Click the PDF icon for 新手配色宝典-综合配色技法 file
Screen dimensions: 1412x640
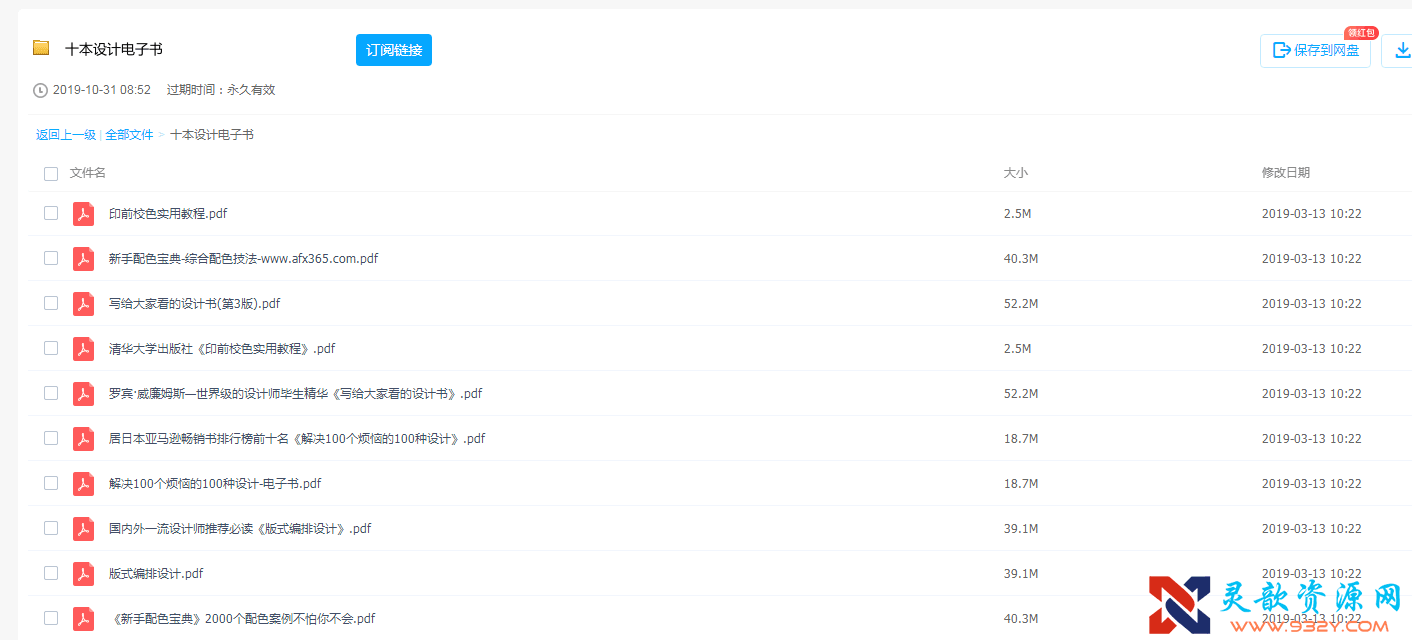pos(83,259)
